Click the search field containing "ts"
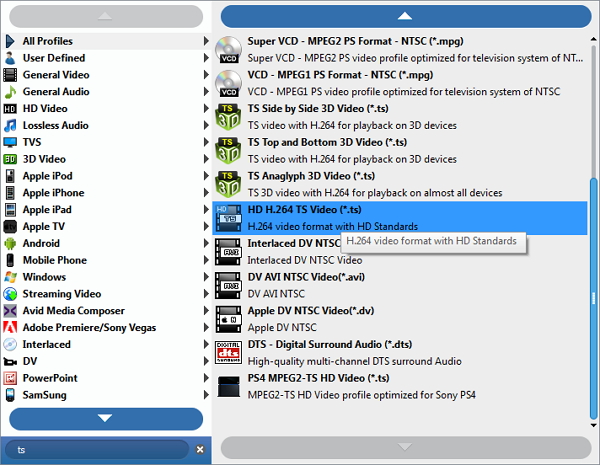Image resolution: width=600 pixels, height=465 pixels. (x=97, y=450)
